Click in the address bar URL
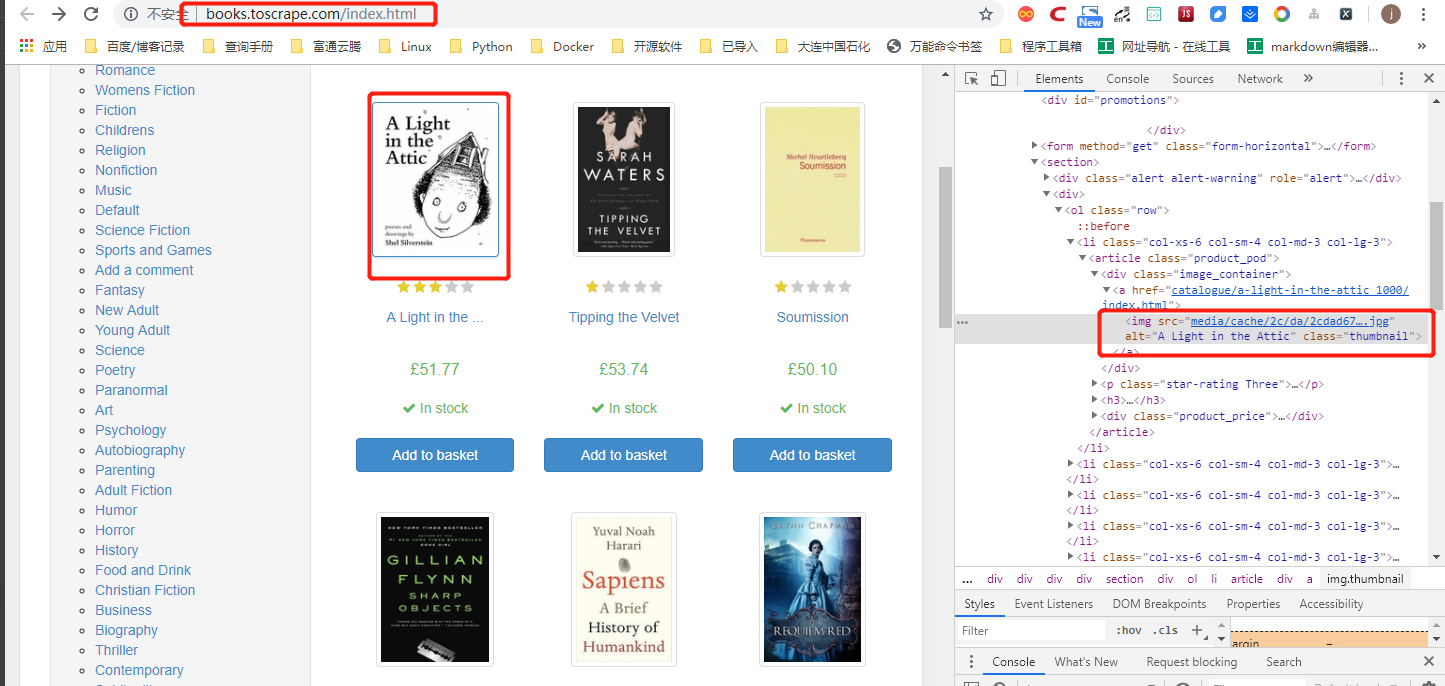The width and height of the screenshot is (1445, 686). (311, 14)
